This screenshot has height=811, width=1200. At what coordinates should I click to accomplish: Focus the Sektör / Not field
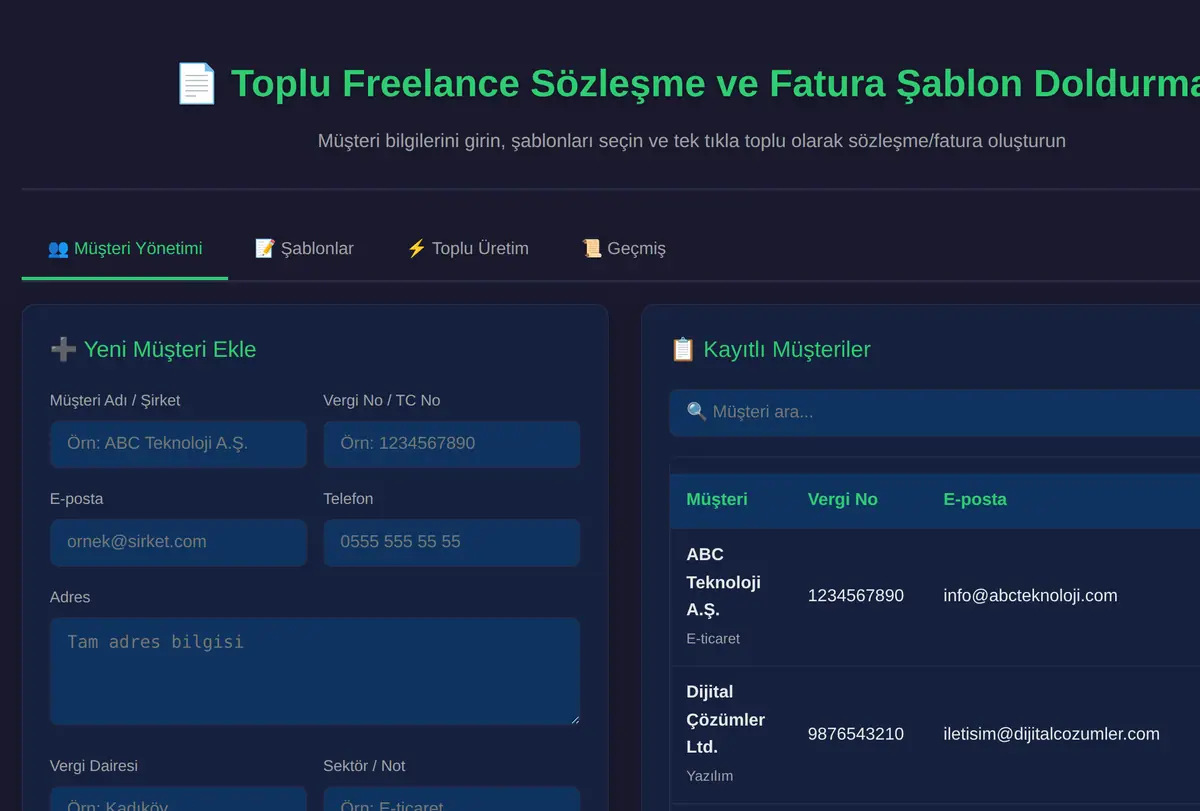point(452,799)
